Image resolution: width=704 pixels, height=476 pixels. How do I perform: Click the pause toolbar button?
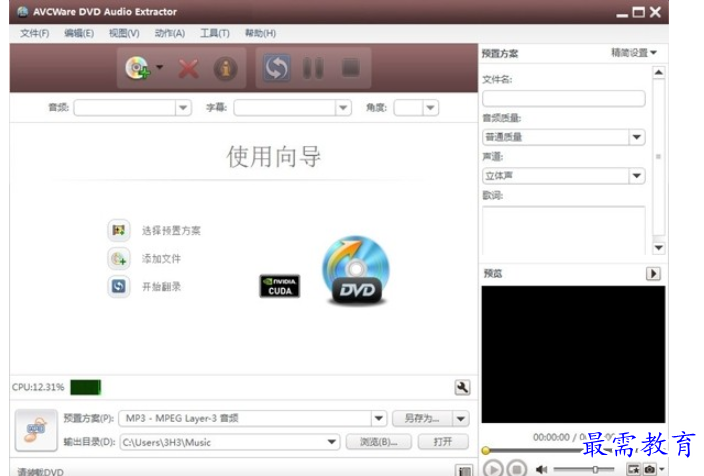pyautogui.click(x=313, y=68)
